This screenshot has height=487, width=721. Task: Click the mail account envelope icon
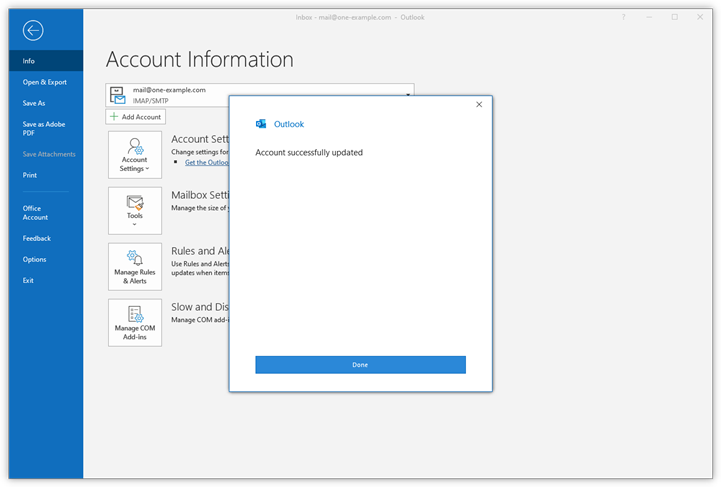point(118,95)
